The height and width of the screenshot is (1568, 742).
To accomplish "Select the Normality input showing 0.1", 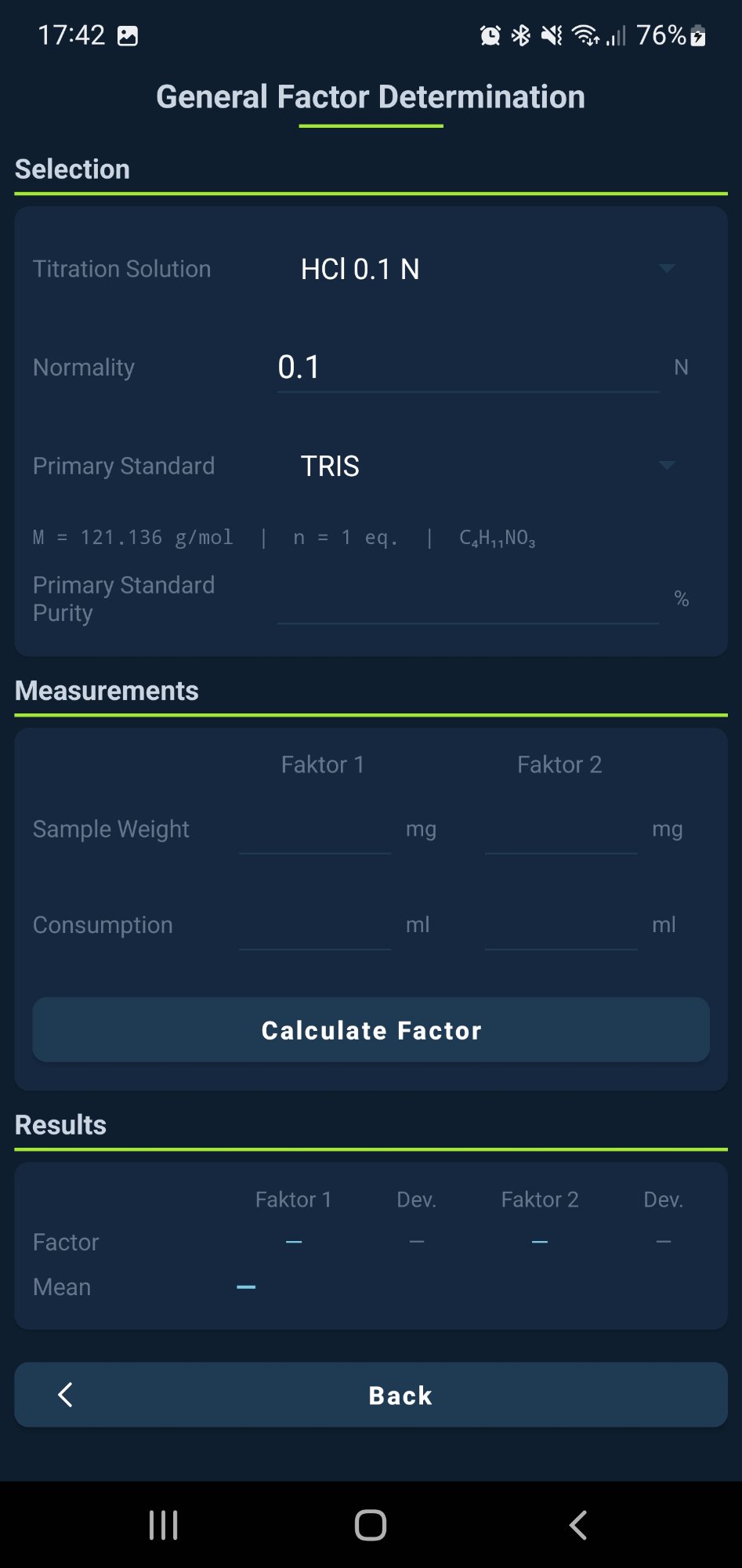I will pos(466,366).
